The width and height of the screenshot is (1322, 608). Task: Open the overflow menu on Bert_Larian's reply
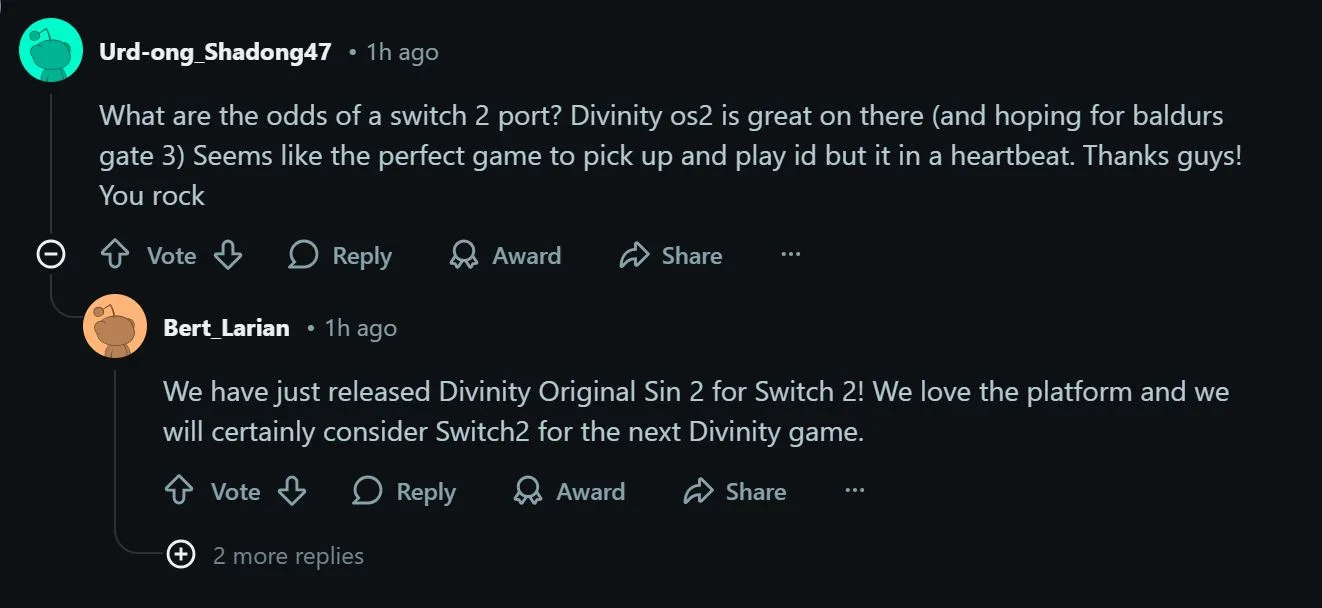[x=855, y=491]
